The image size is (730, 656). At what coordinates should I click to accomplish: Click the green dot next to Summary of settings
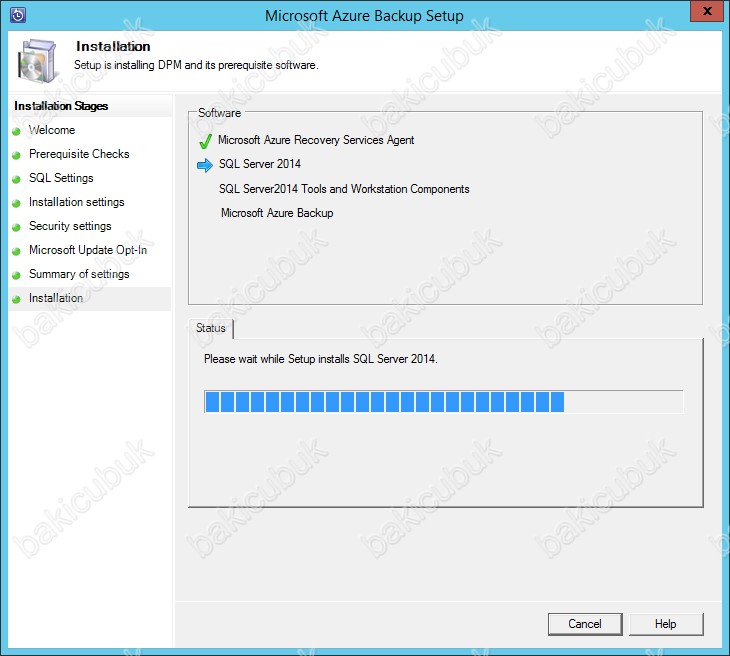point(16,275)
